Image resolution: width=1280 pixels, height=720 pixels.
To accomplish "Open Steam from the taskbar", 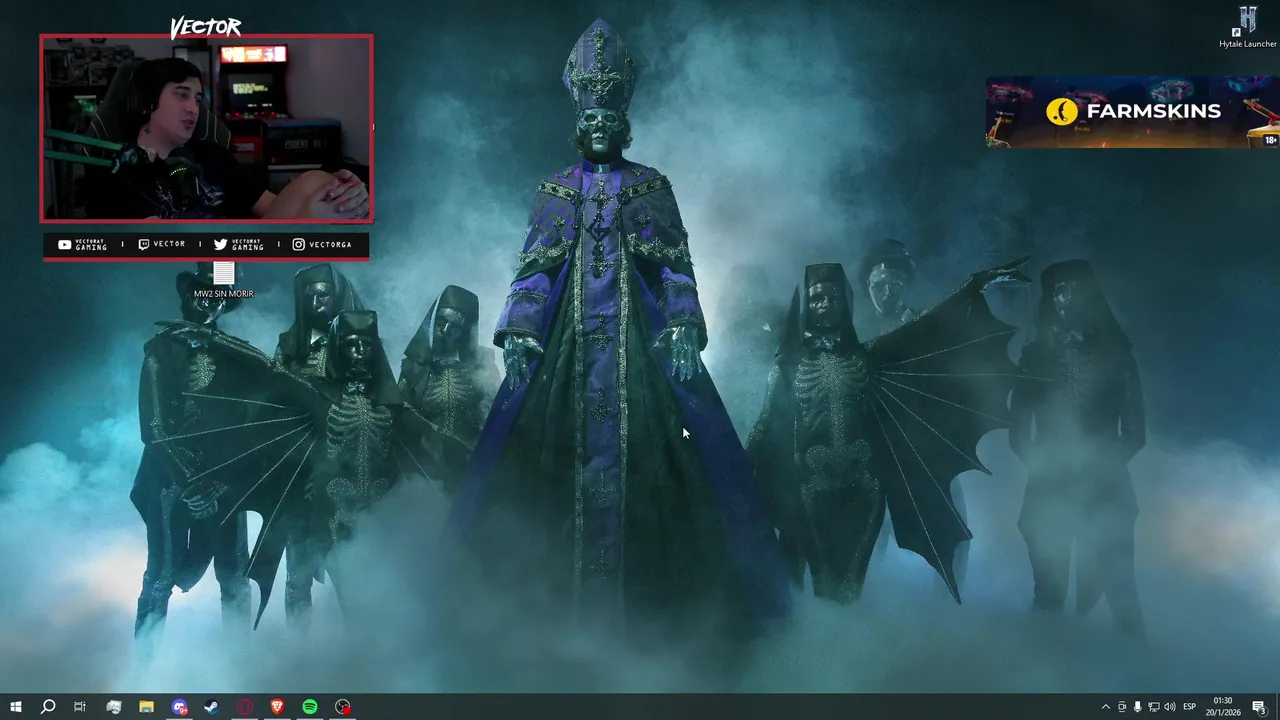I will (x=212, y=707).
